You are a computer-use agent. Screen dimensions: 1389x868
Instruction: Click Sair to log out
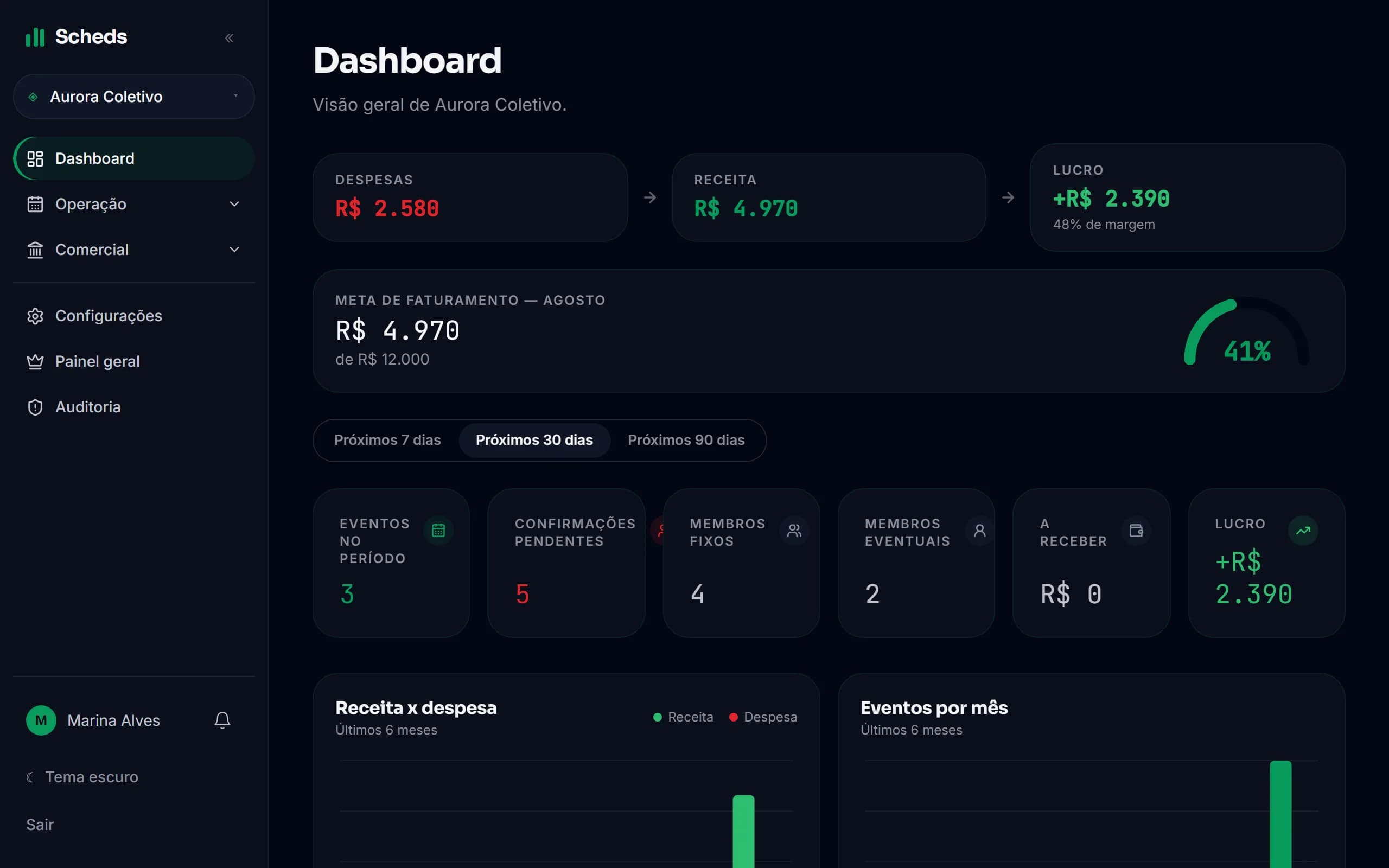tap(40, 825)
